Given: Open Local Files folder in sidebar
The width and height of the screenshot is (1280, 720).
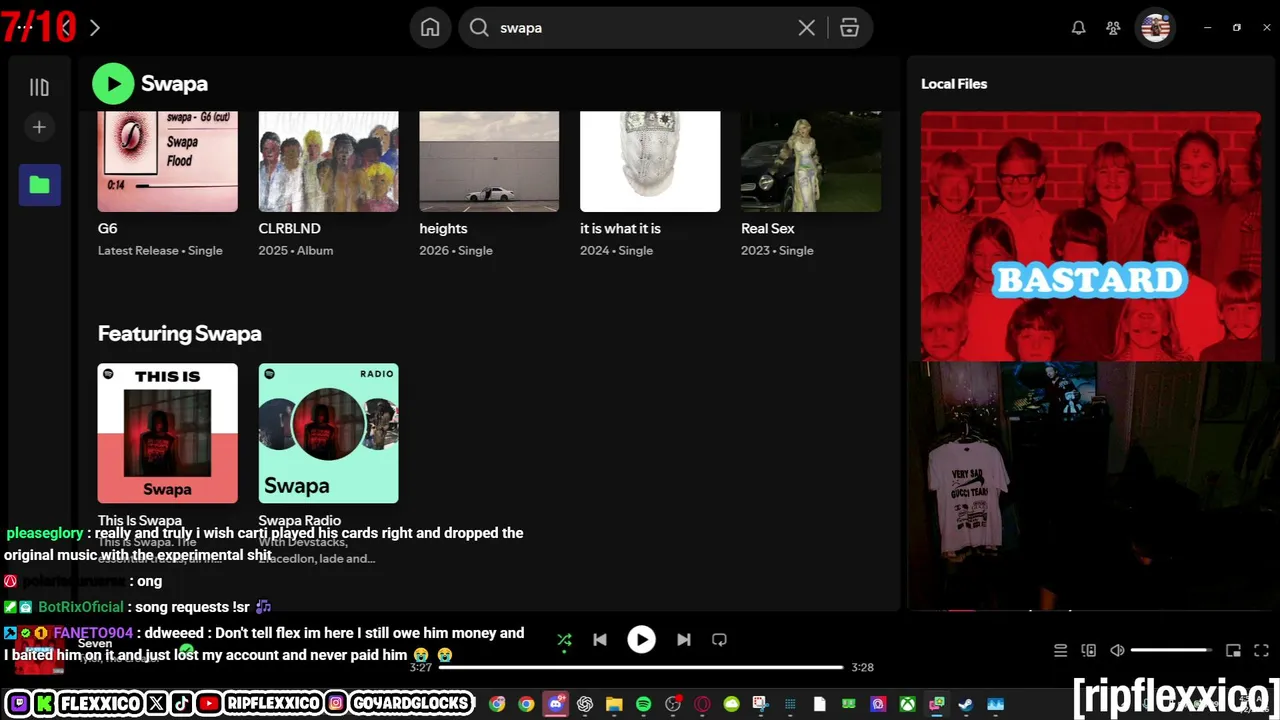Looking at the screenshot, I should 39,185.
